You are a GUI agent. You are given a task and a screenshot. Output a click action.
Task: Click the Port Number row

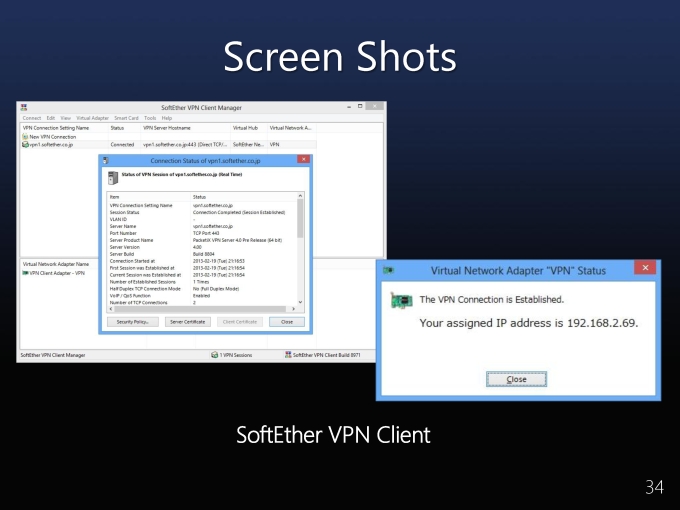pos(202,233)
